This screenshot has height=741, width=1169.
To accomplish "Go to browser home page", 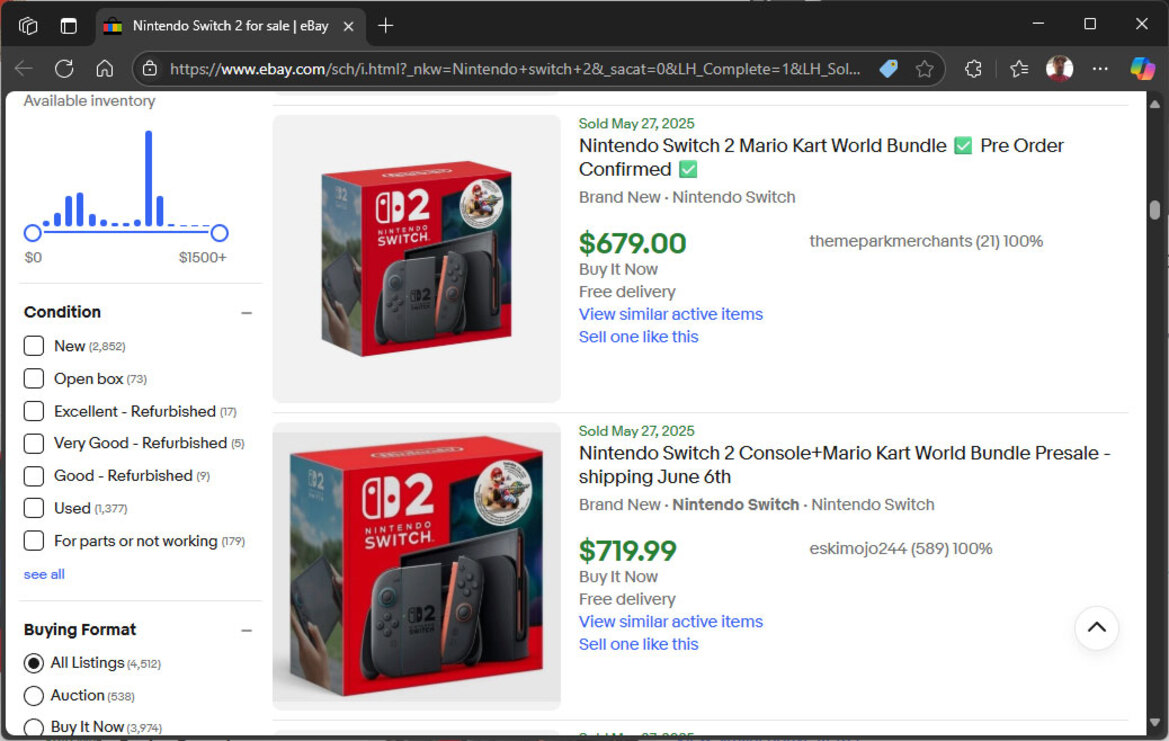I will [104, 69].
